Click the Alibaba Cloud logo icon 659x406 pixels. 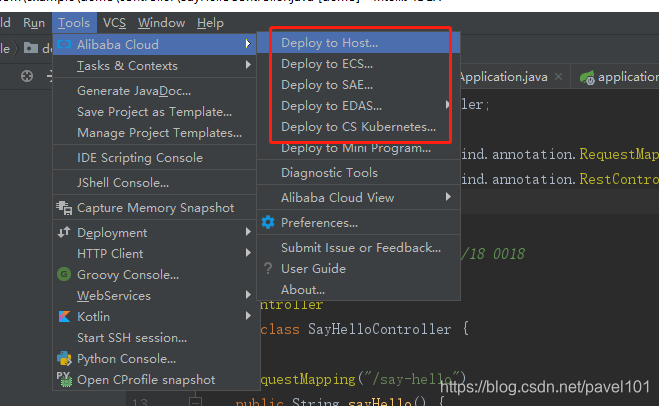(64, 44)
